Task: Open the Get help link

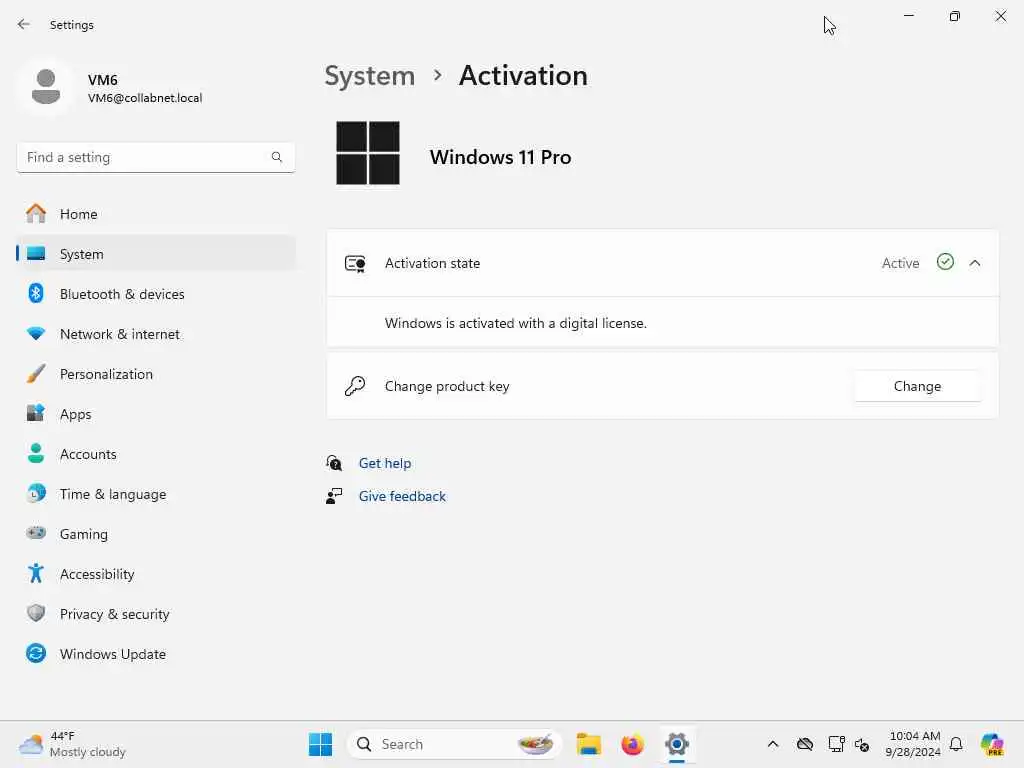Action: (x=385, y=463)
